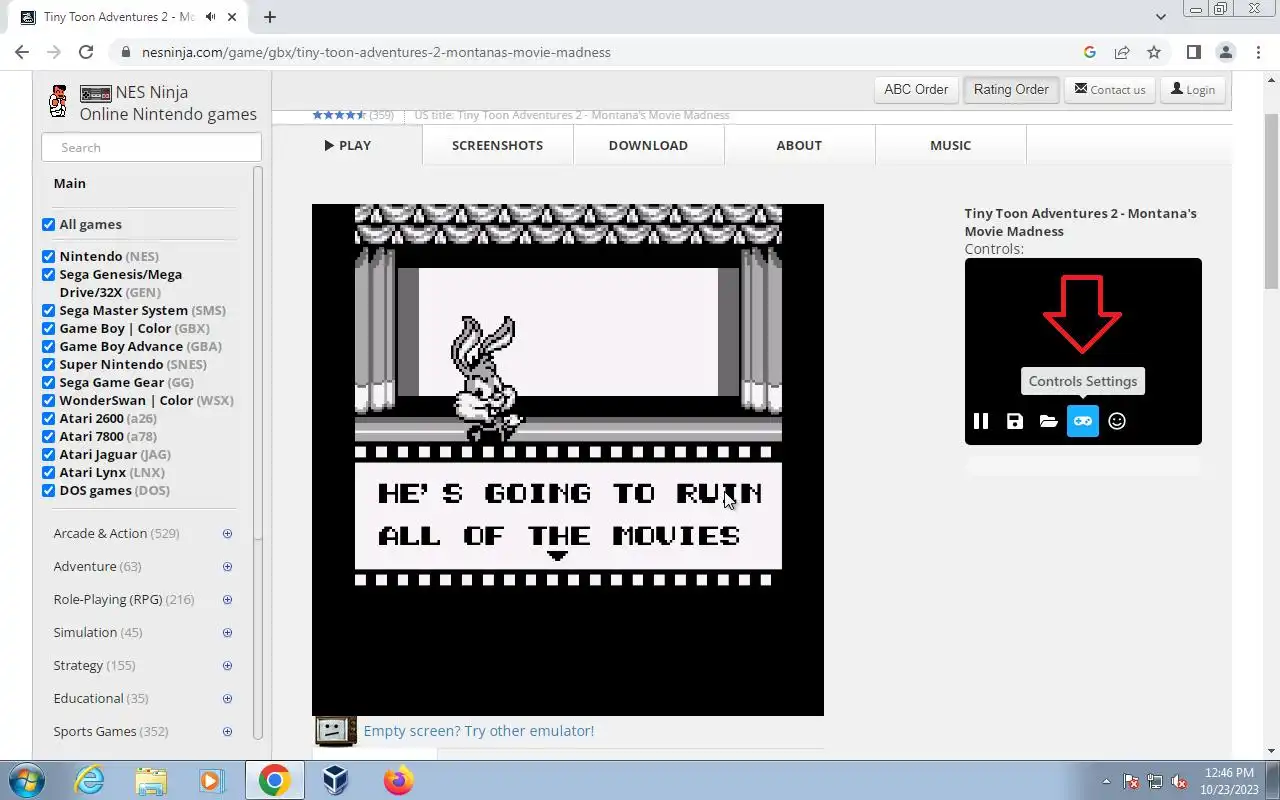Switch to the DOWNLOAD tab

coord(648,145)
